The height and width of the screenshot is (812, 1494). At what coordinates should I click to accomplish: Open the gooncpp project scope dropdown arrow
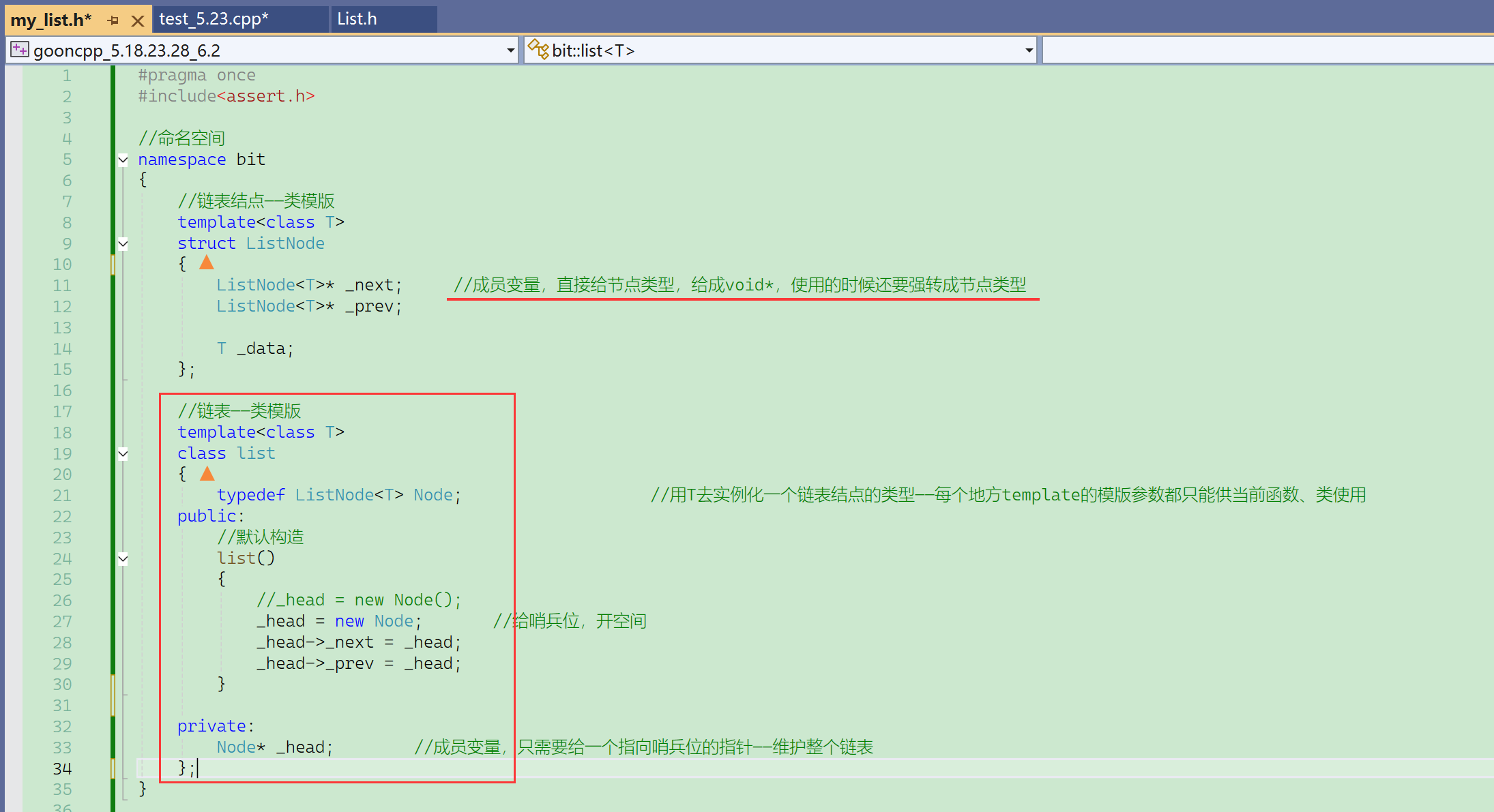point(510,50)
